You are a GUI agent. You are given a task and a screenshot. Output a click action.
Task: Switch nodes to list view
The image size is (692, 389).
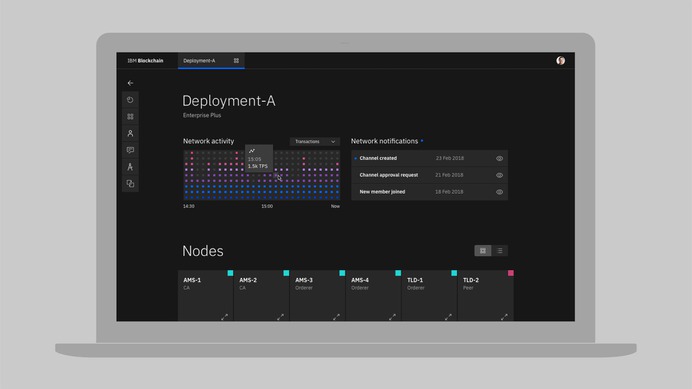pos(500,251)
